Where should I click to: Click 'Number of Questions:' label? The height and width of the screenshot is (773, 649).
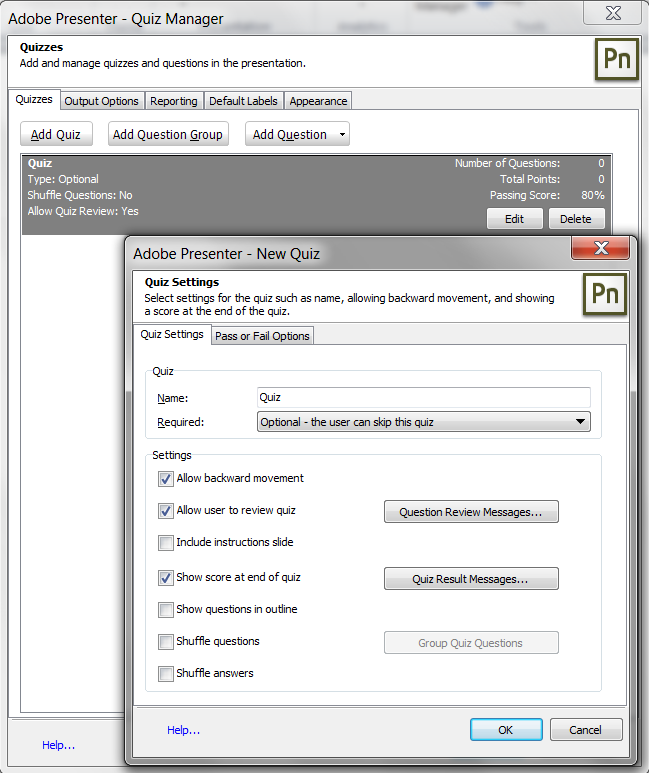[x=507, y=163]
